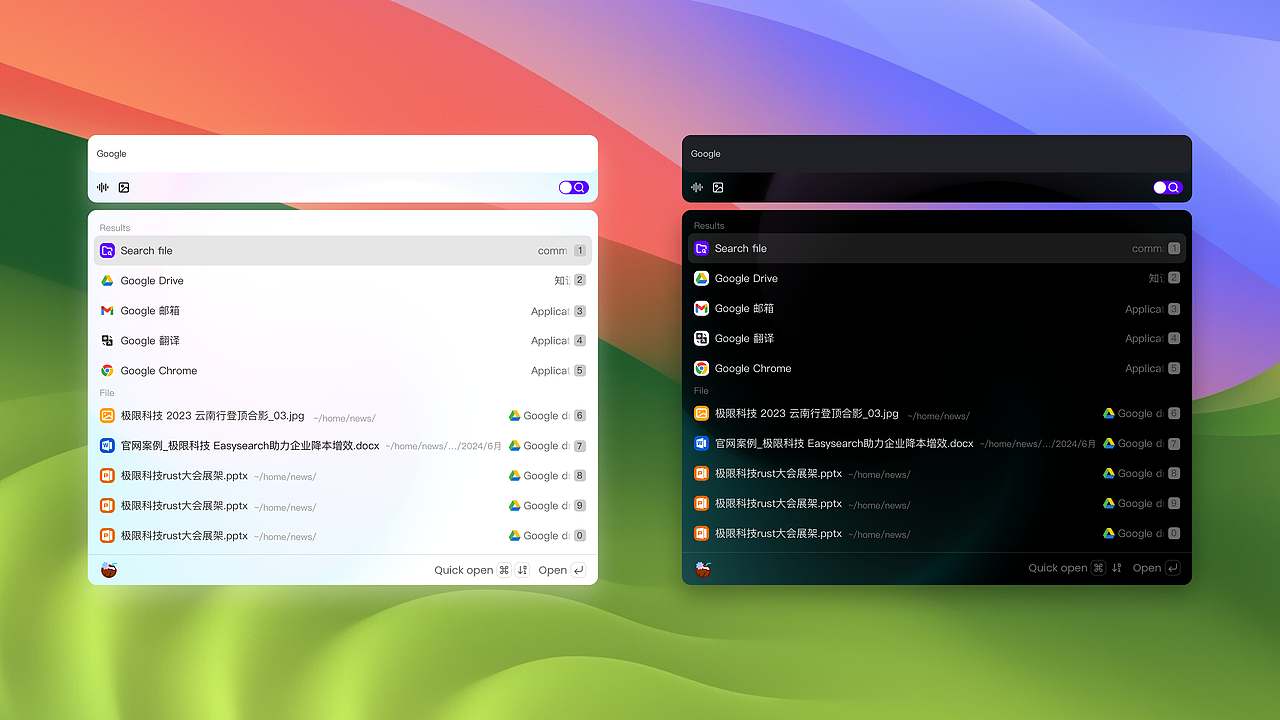The height and width of the screenshot is (720, 1280).
Task: Open the 云南行登顶合影_03.jpg image icon, dark window
Action: 701,414
